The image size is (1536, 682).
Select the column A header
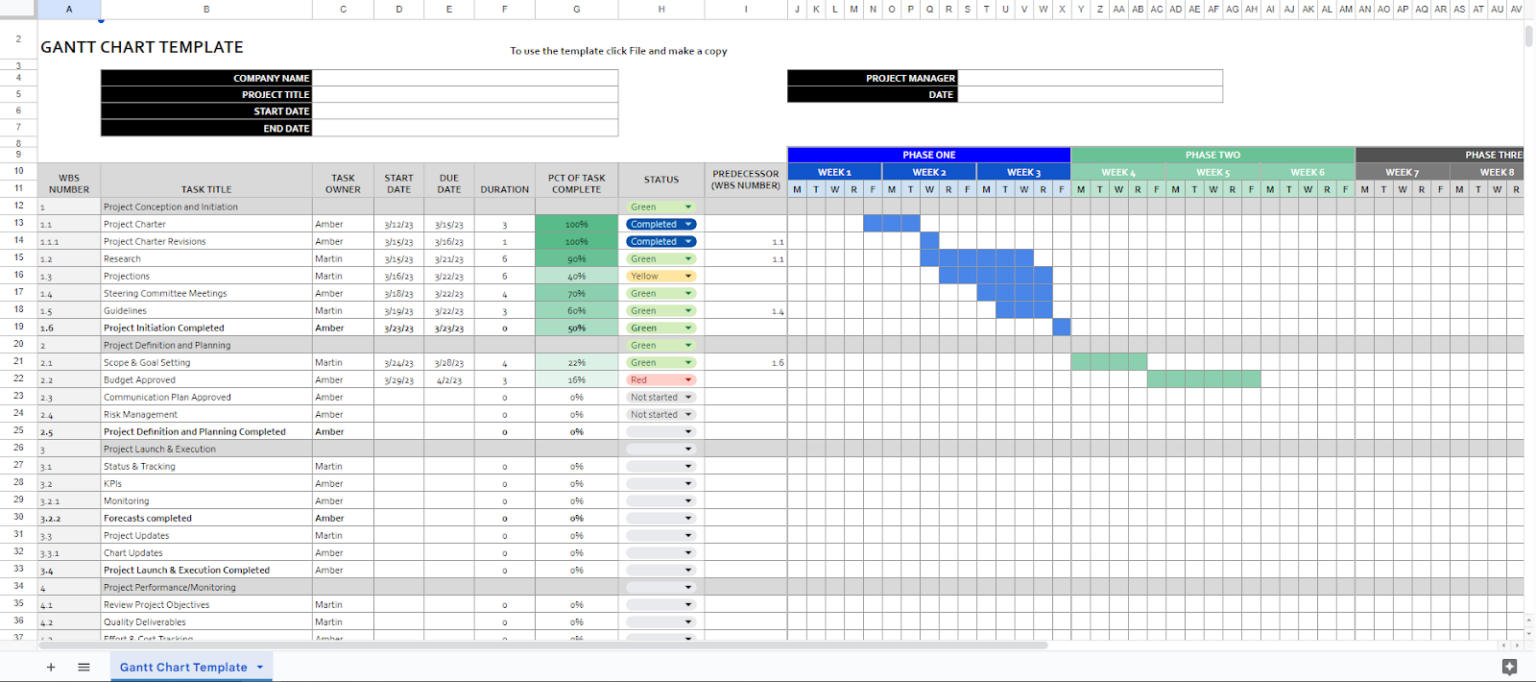(68, 8)
